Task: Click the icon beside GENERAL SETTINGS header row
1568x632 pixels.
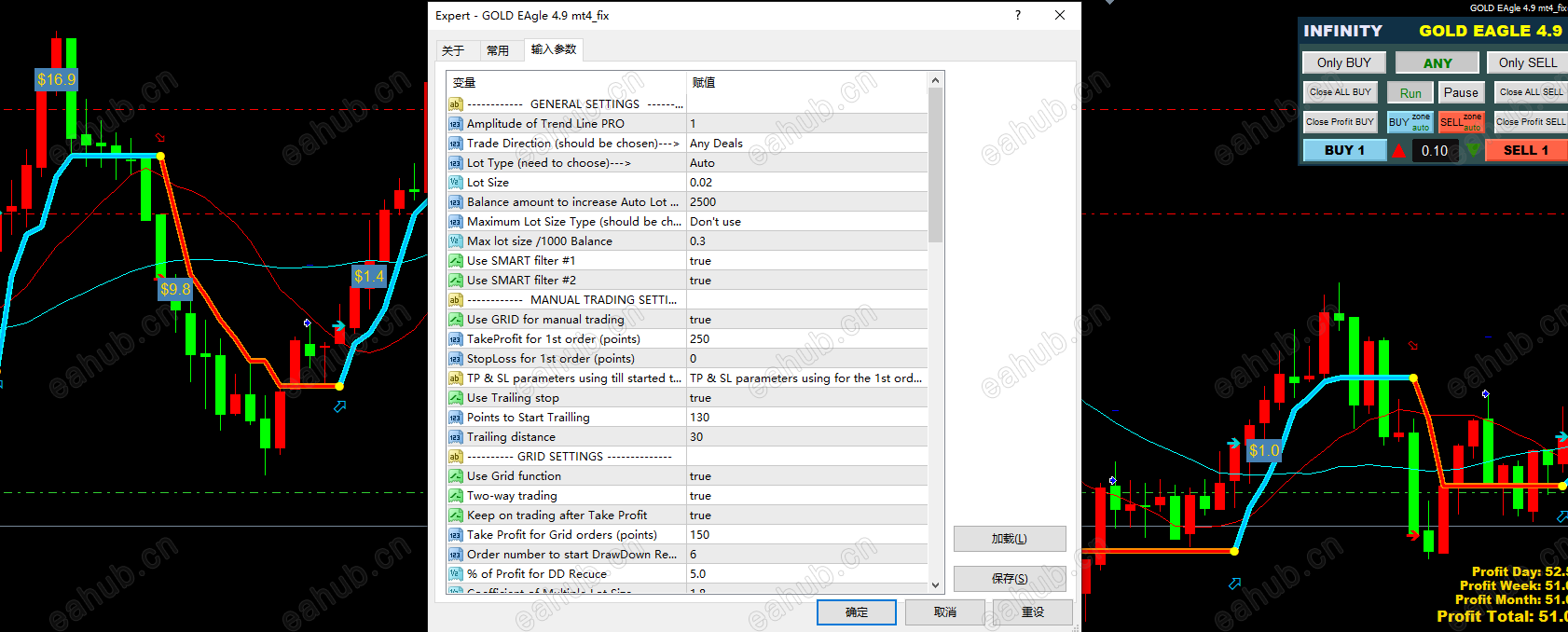Action: click(455, 104)
